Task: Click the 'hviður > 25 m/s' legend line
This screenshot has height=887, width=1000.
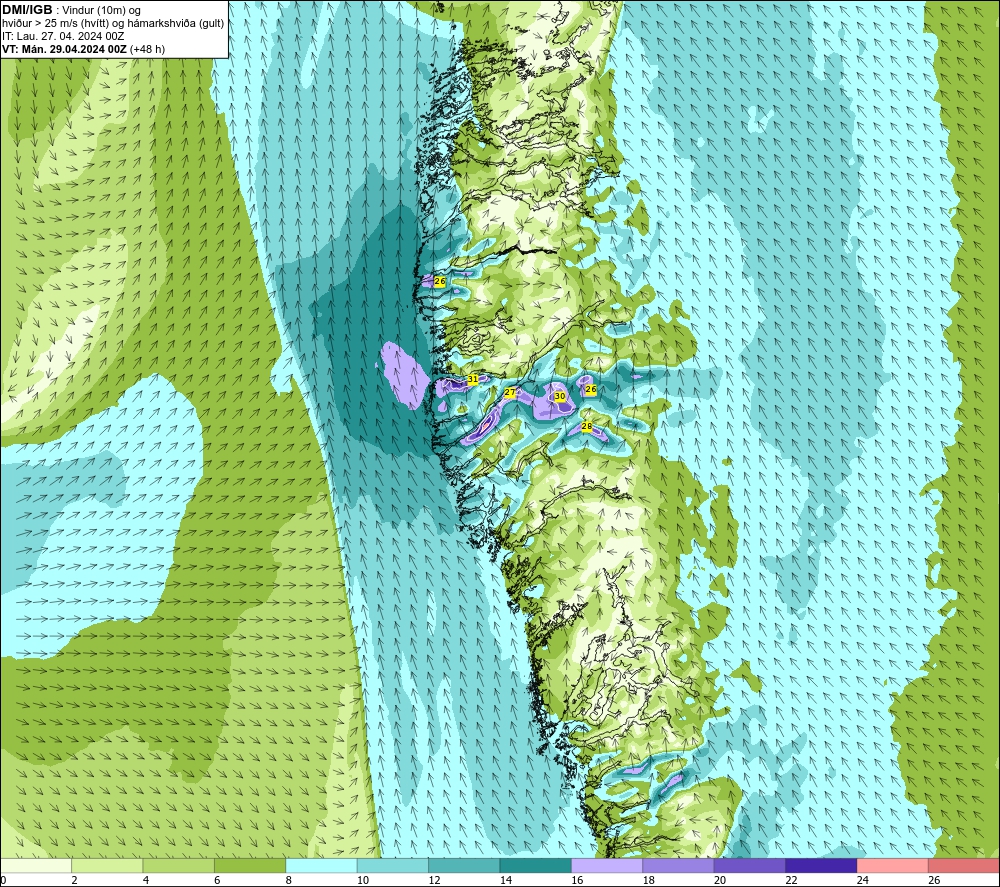Action: pos(113,24)
